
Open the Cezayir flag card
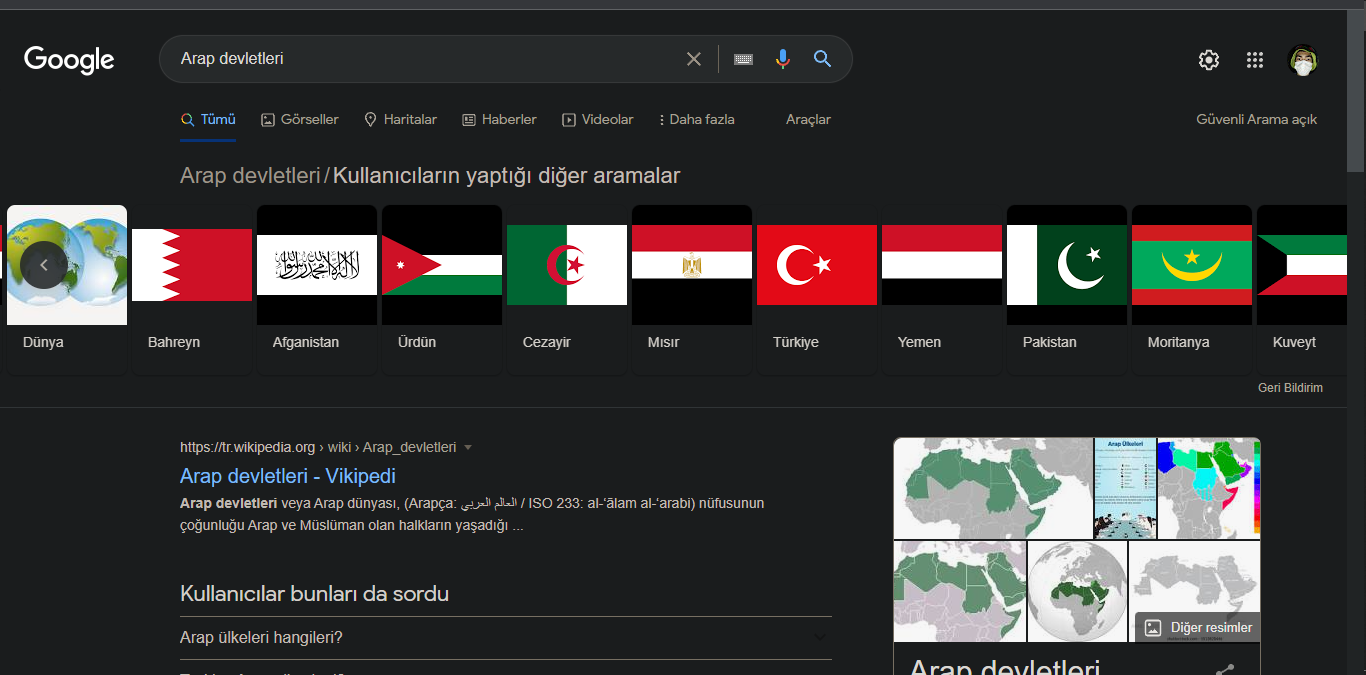[567, 289]
